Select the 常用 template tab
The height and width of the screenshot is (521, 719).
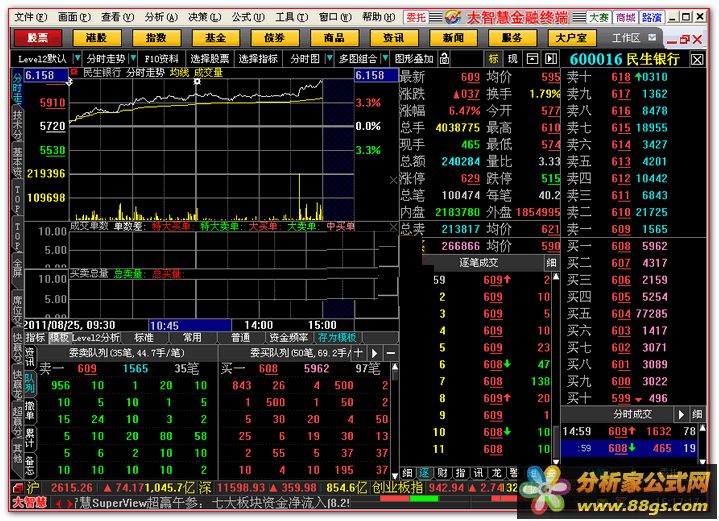click(x=192, y=338)
